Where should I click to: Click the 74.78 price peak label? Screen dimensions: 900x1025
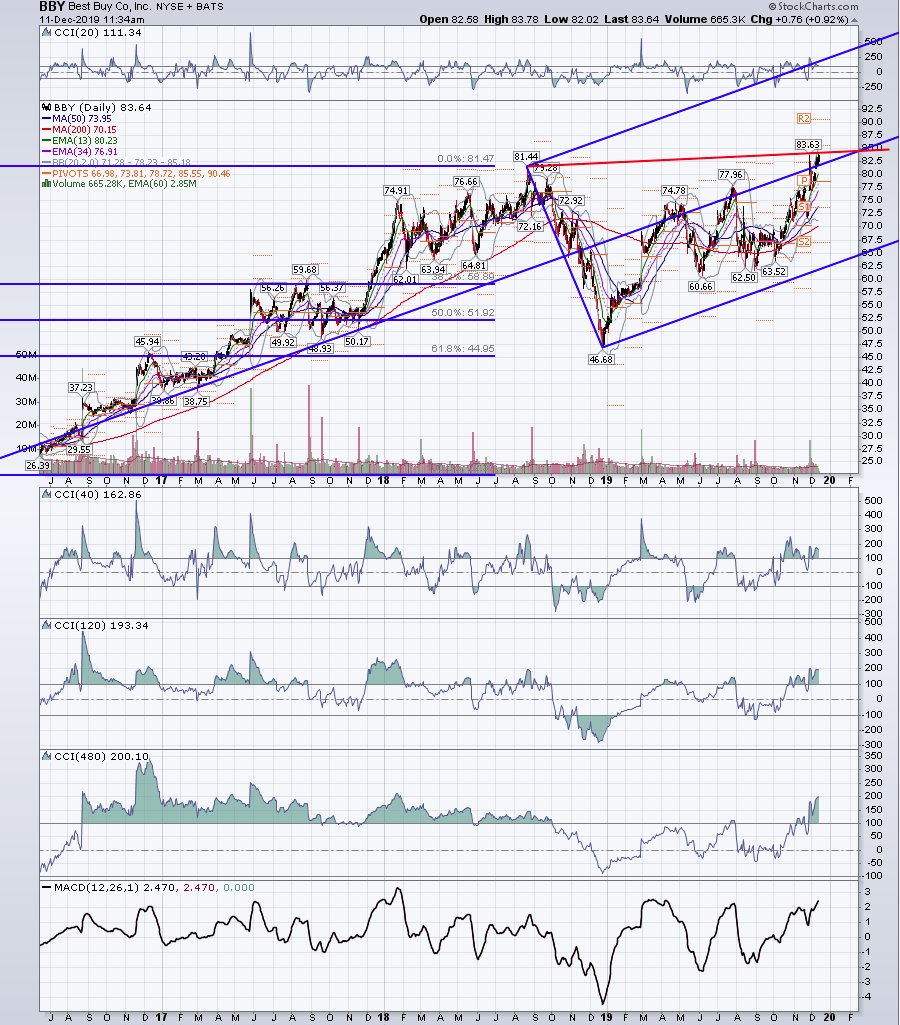coord(674,190)
